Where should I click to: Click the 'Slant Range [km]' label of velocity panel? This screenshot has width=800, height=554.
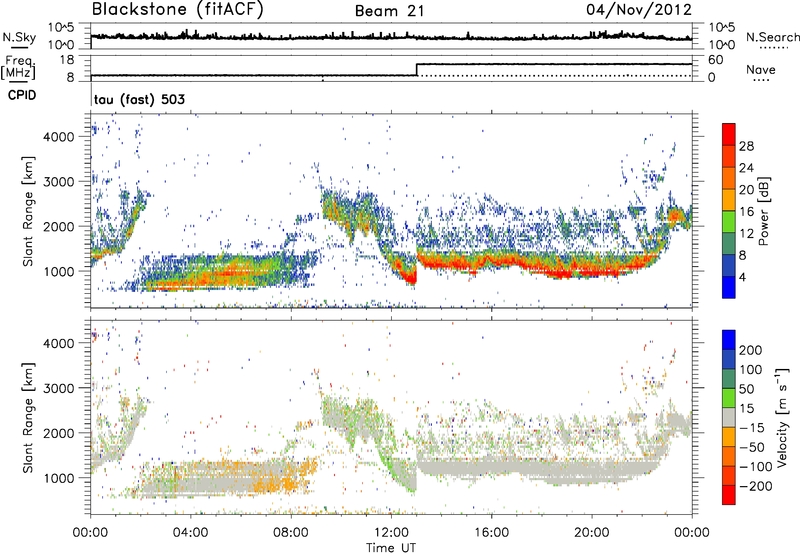[x=28, y=418]
